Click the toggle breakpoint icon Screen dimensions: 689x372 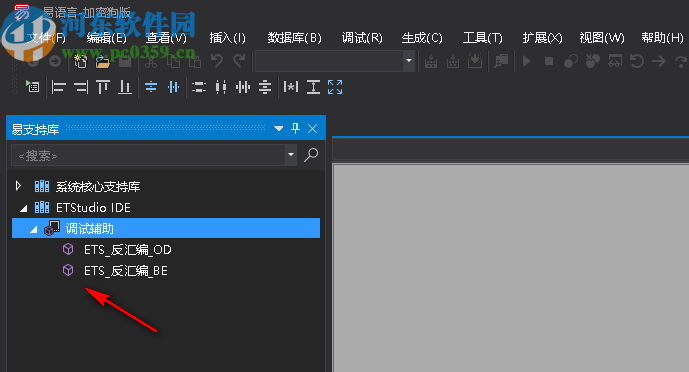point(570,61)
